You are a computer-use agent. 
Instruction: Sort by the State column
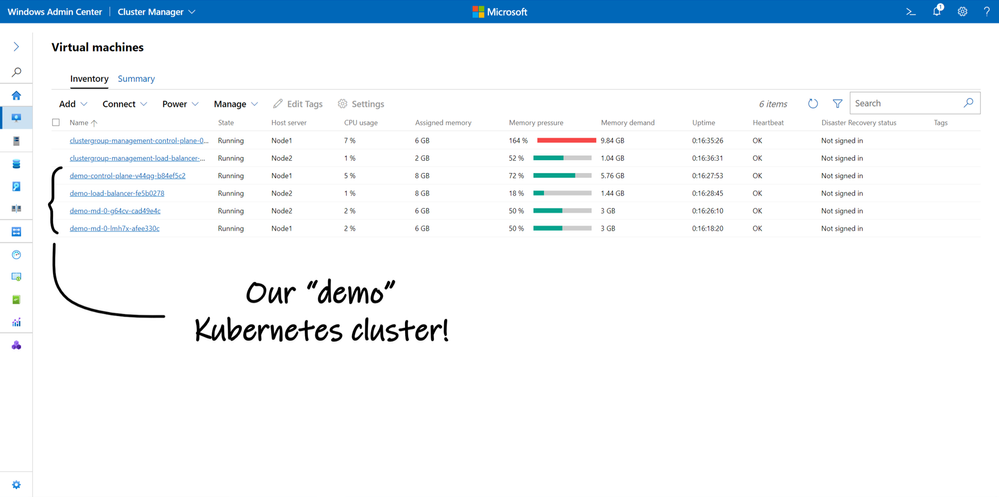coord(226,122)
